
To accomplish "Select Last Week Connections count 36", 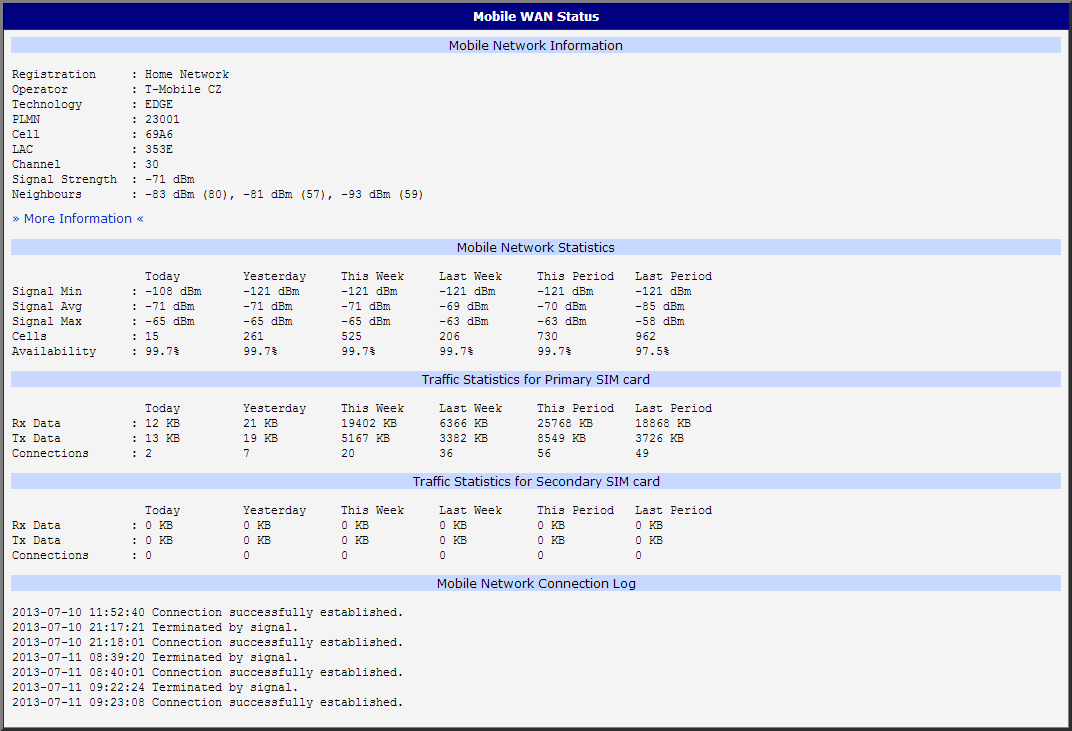I will pyautogui.click(x=446, y=454).
